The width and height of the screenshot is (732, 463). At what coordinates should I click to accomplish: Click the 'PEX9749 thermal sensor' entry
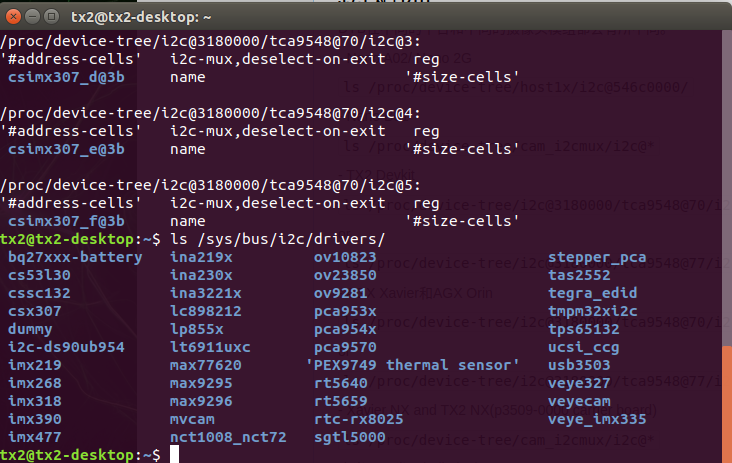point(413,365)
